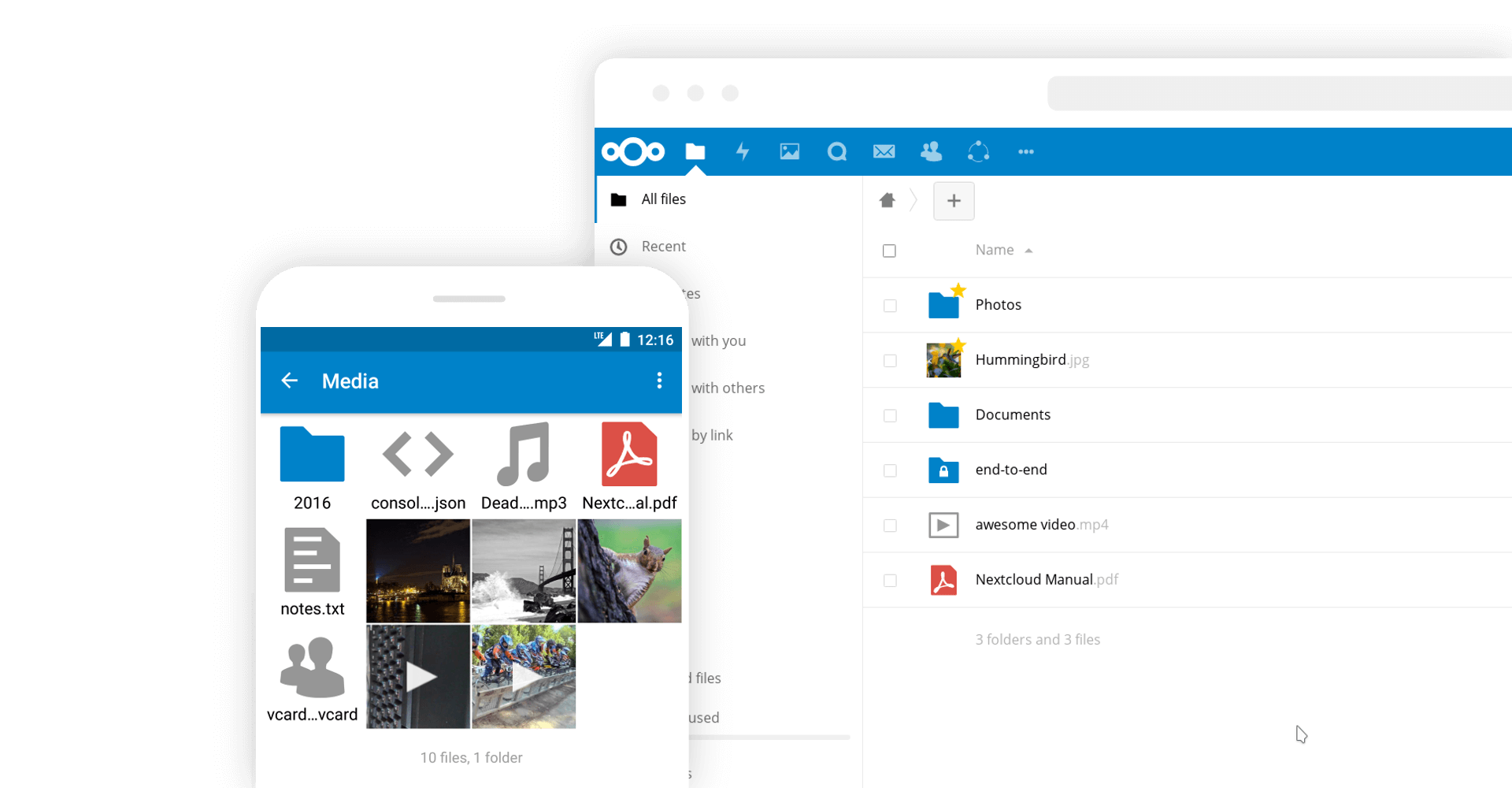Open Nextcloud Manual.pdf file name
Screen dimensions: 1512x788
1047,580
